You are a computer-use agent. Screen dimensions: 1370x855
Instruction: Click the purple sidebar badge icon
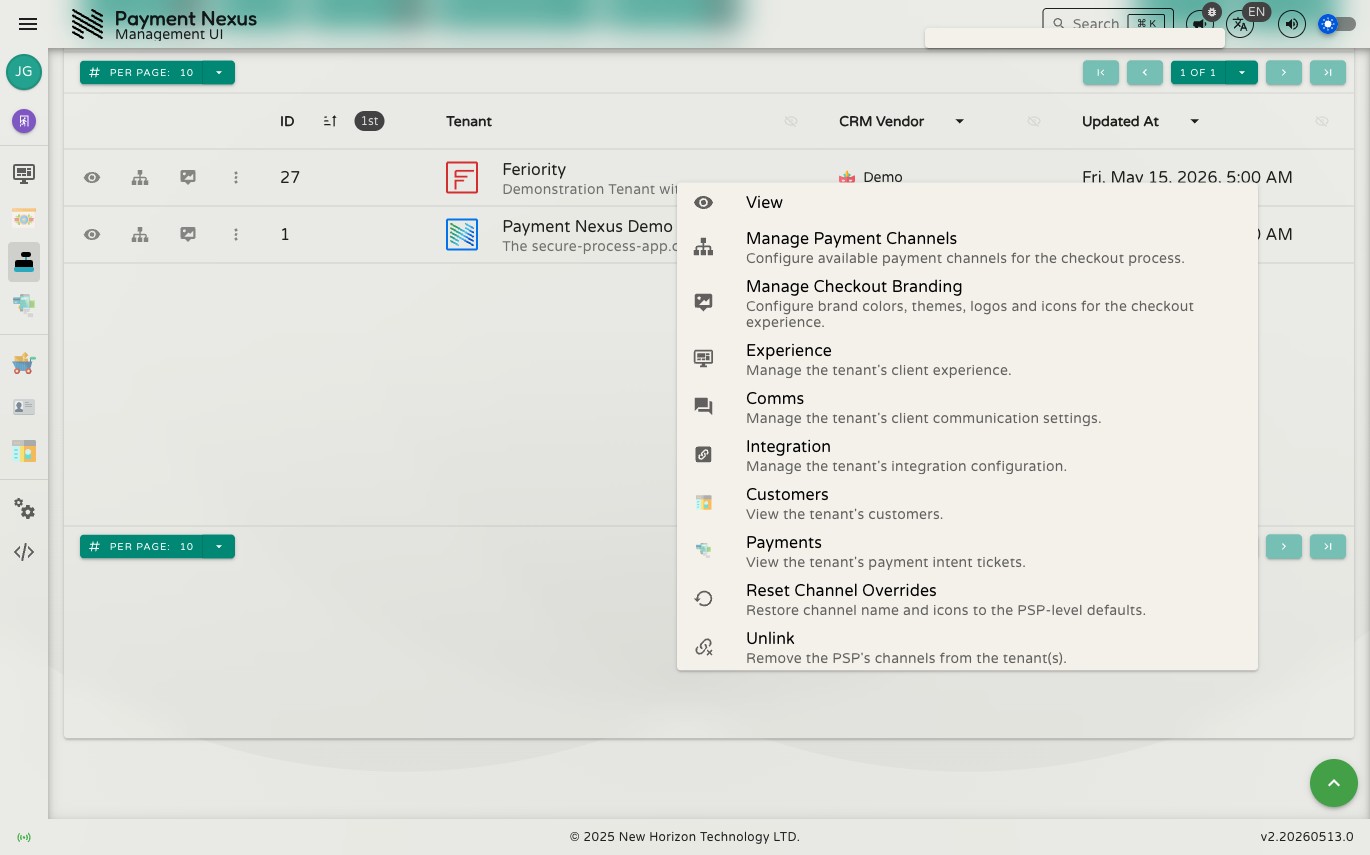pos(24,121)
